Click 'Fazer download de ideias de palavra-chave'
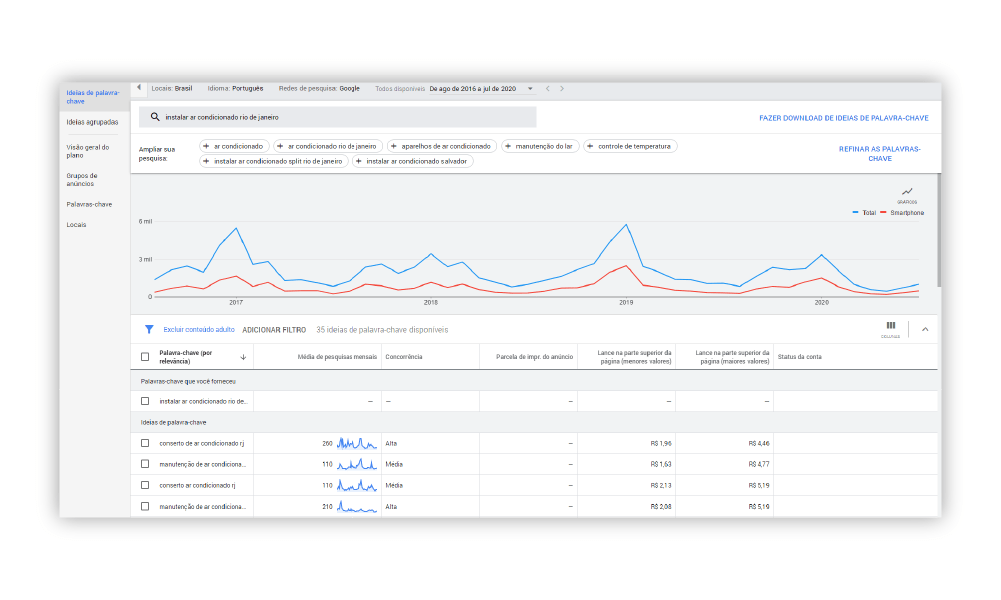The image size is (1001, 600). (843, 118)
